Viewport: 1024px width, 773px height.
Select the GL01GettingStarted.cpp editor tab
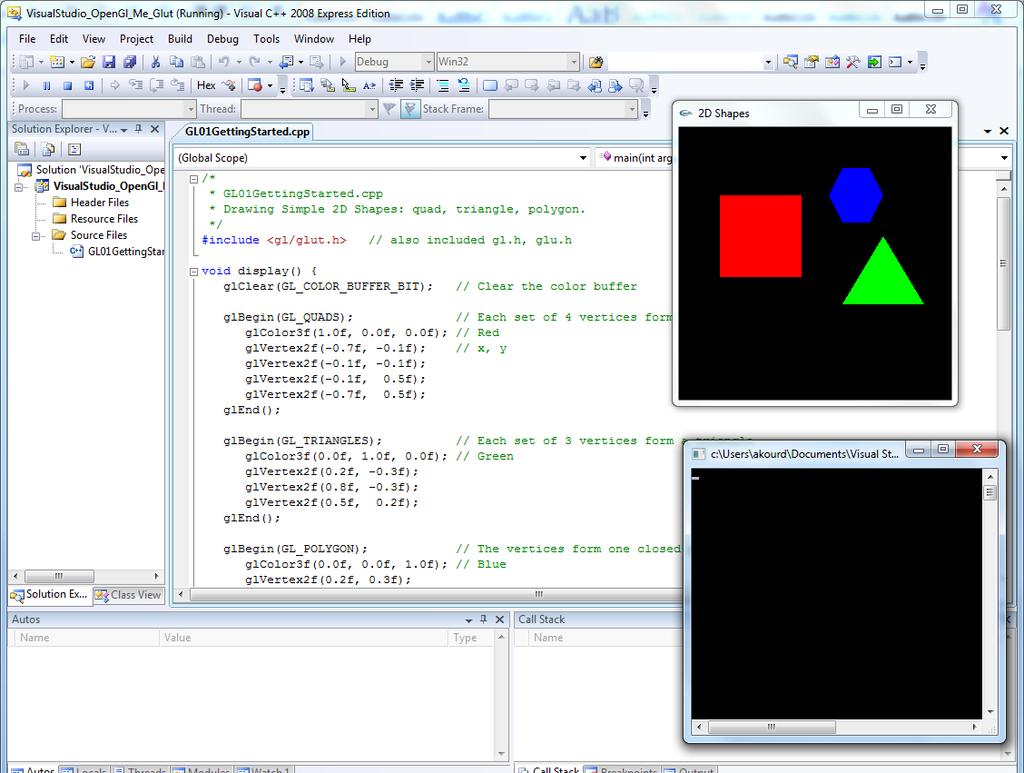point(247,131)
